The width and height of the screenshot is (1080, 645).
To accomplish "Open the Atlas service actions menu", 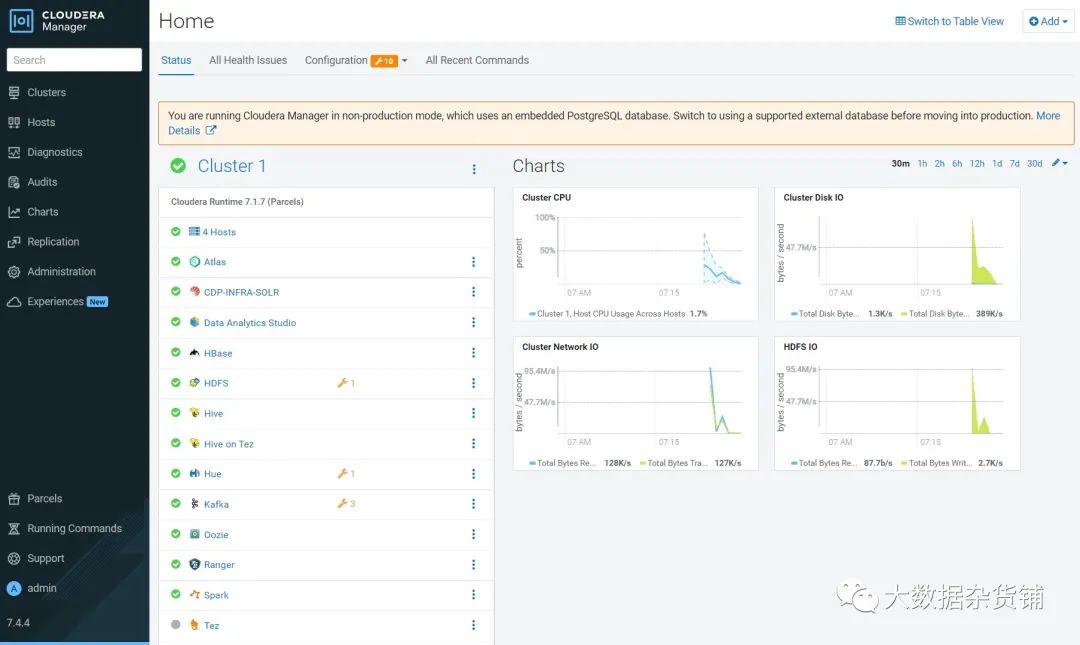I will 473,262.
